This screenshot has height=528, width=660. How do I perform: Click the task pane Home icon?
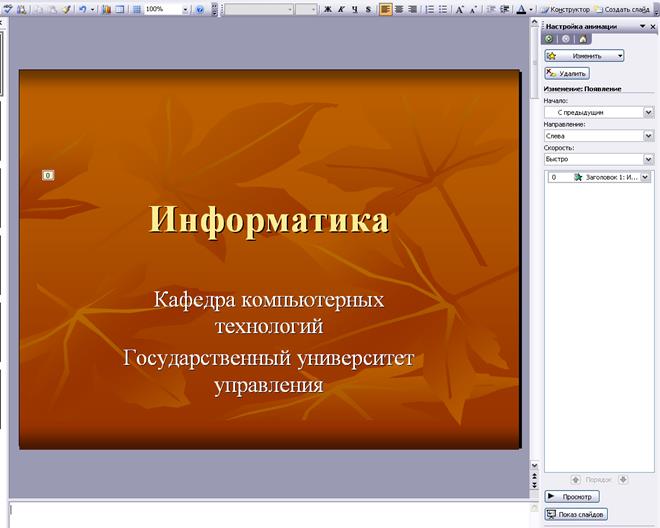(583, 39)
